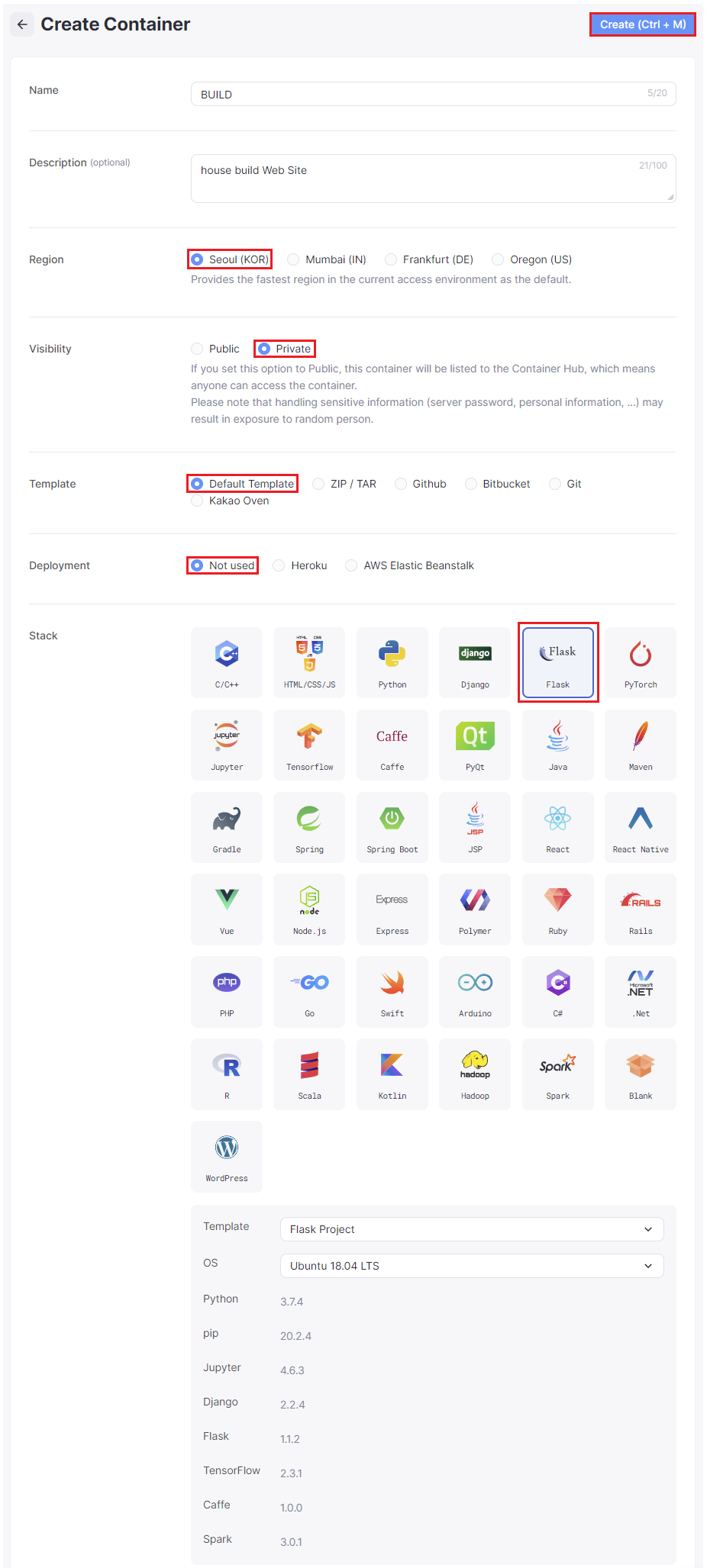The image size is (707, 1568).
Task: Pick the R language stack
Action: 227,1074
